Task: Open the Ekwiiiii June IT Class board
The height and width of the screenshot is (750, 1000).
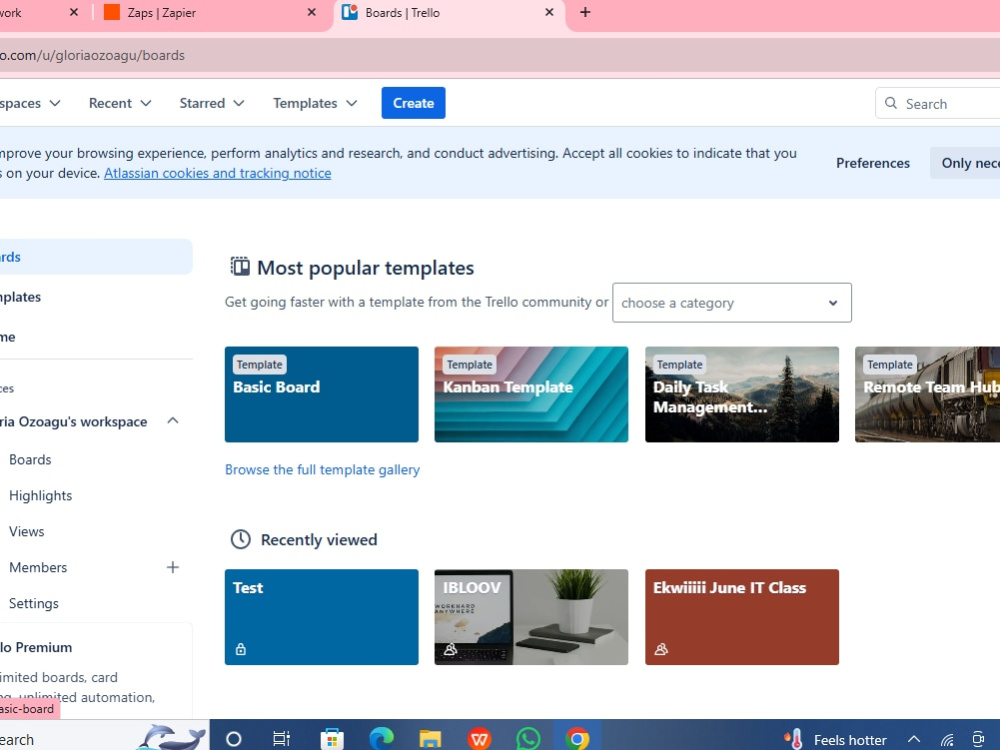Action: (x=742, y=617)
